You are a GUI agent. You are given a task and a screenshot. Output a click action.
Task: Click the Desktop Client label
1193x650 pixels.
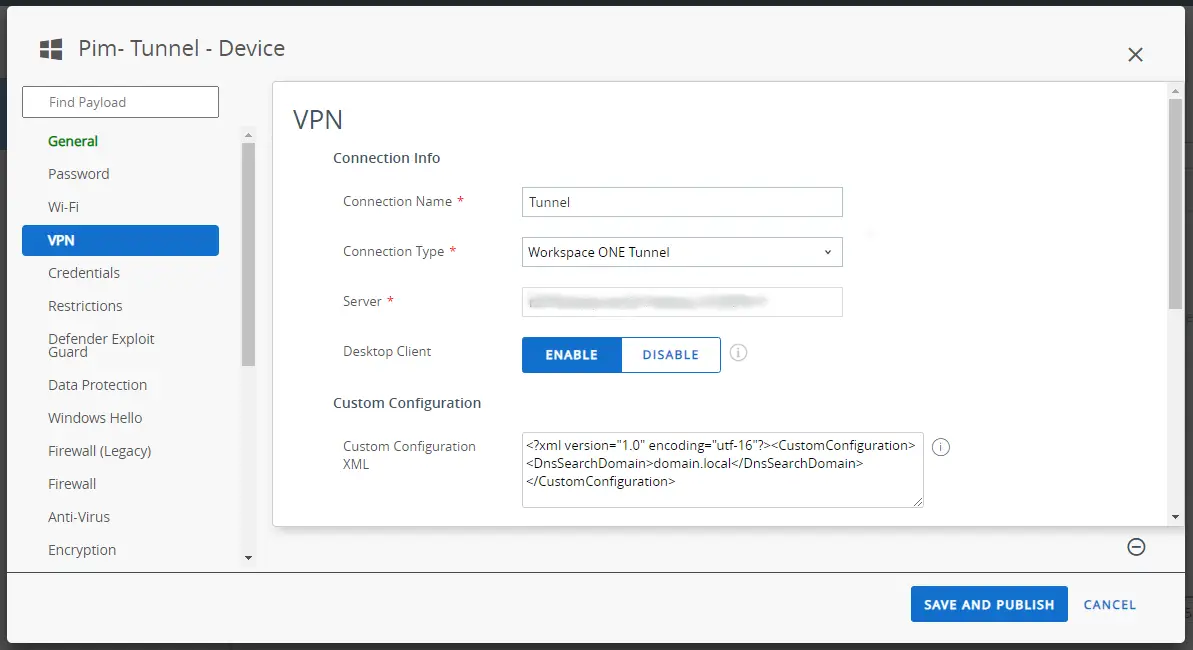[387, 352]
